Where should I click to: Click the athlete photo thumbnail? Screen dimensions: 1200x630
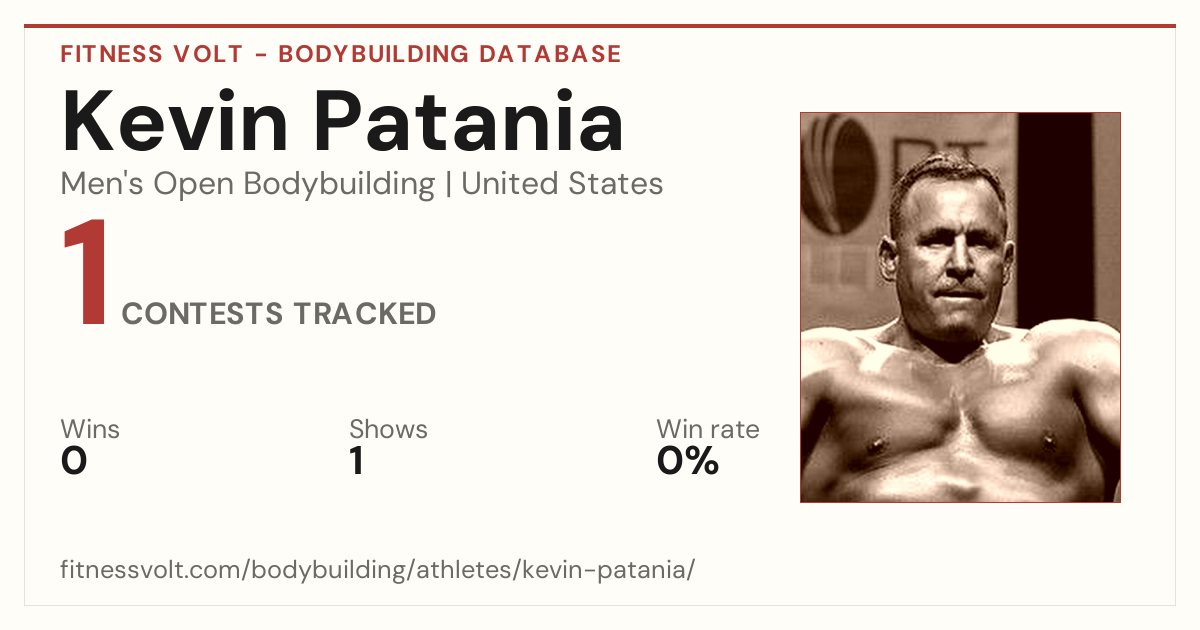point(960,307)
